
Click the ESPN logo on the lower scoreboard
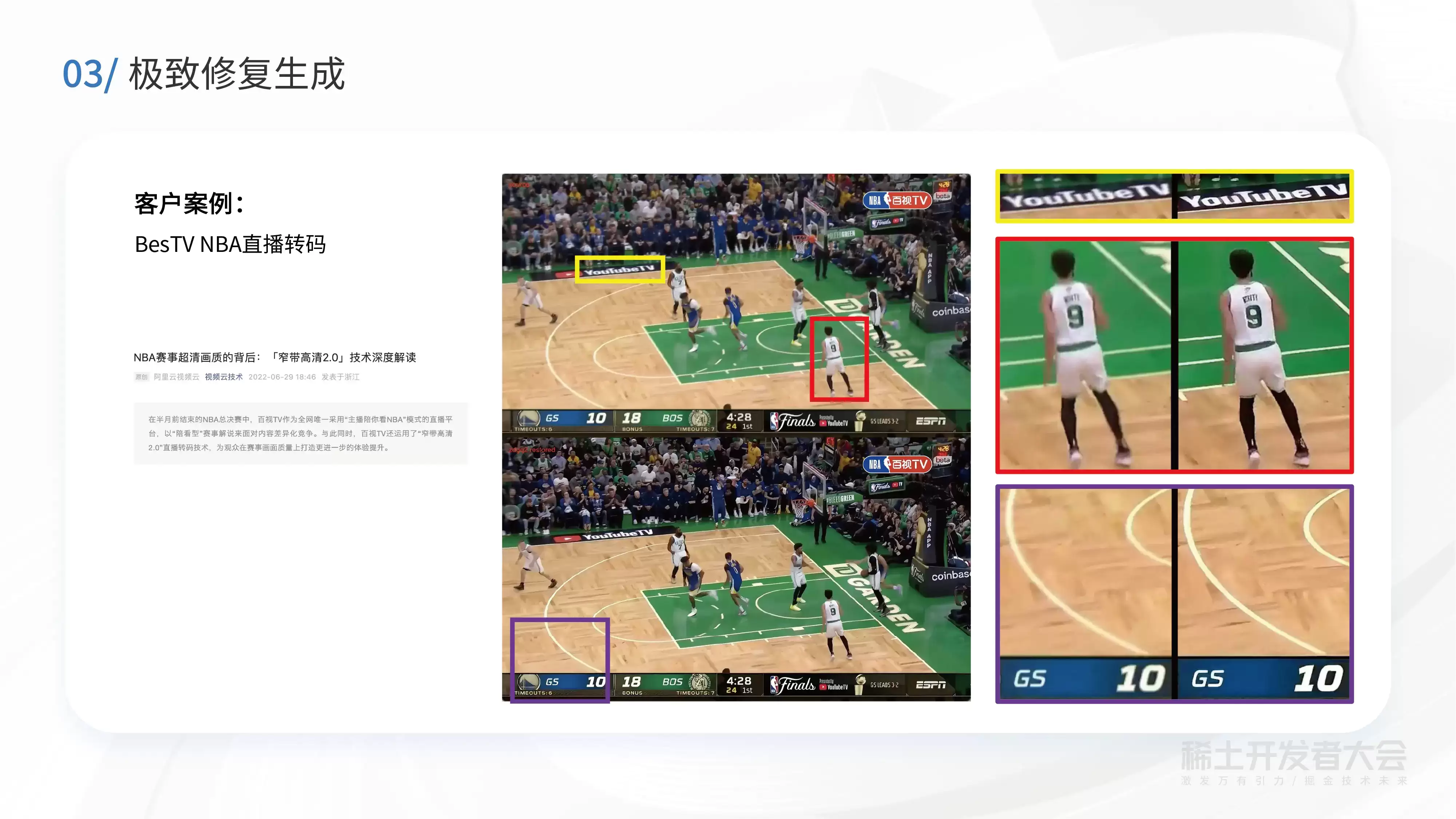931,685
